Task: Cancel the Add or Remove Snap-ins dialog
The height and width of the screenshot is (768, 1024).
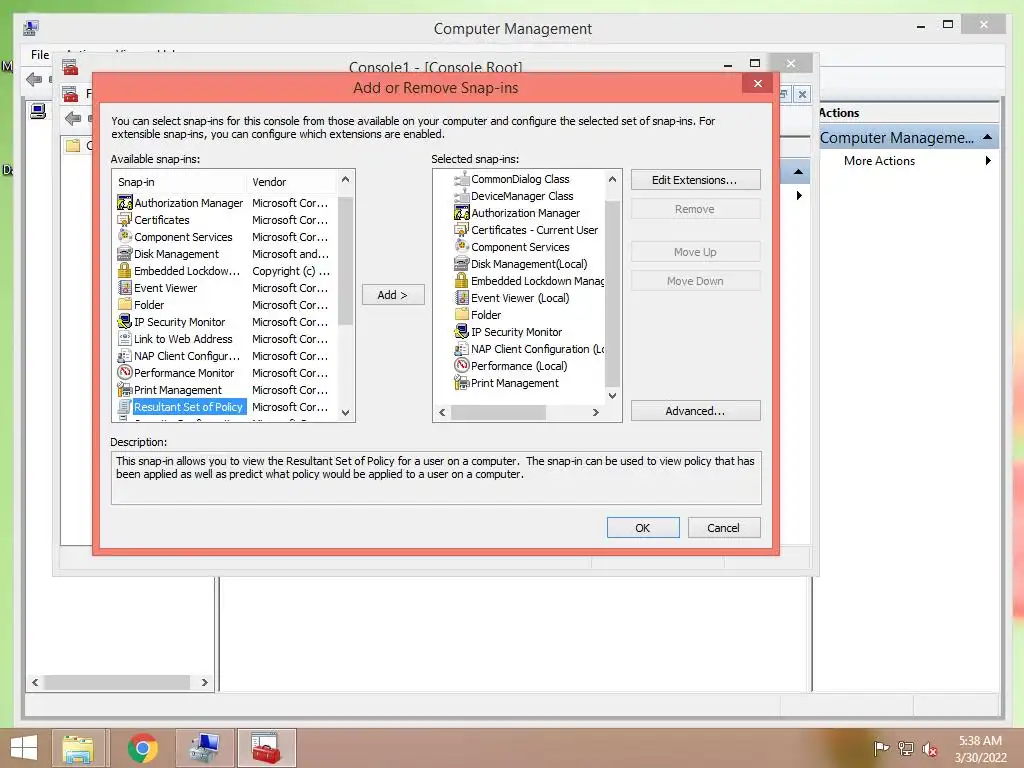Action: pyautogui.click(x=724, y=528)
